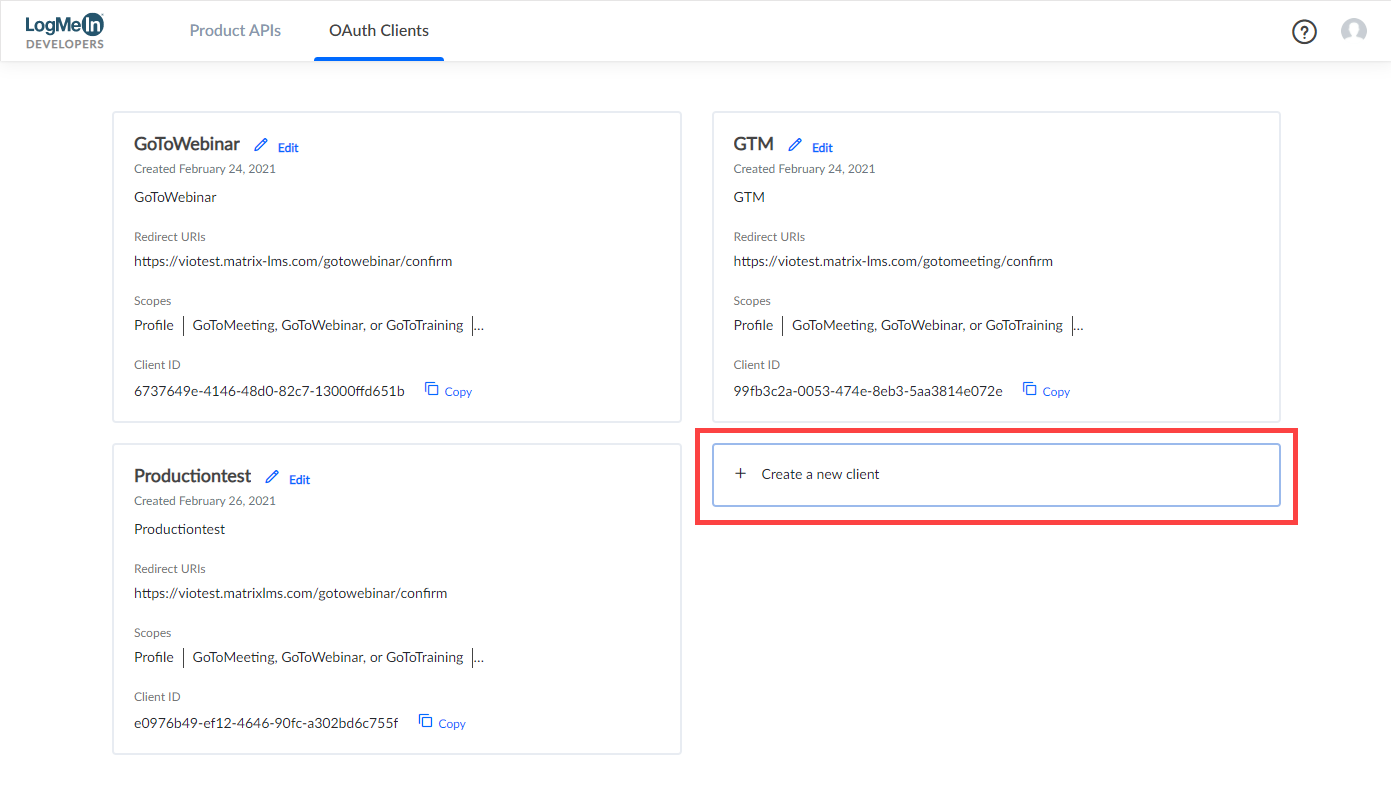The width and height of the screenshot is (1391, 786).
Task: Select the OAuth Clients tab
Action: (x=379, y=31)
